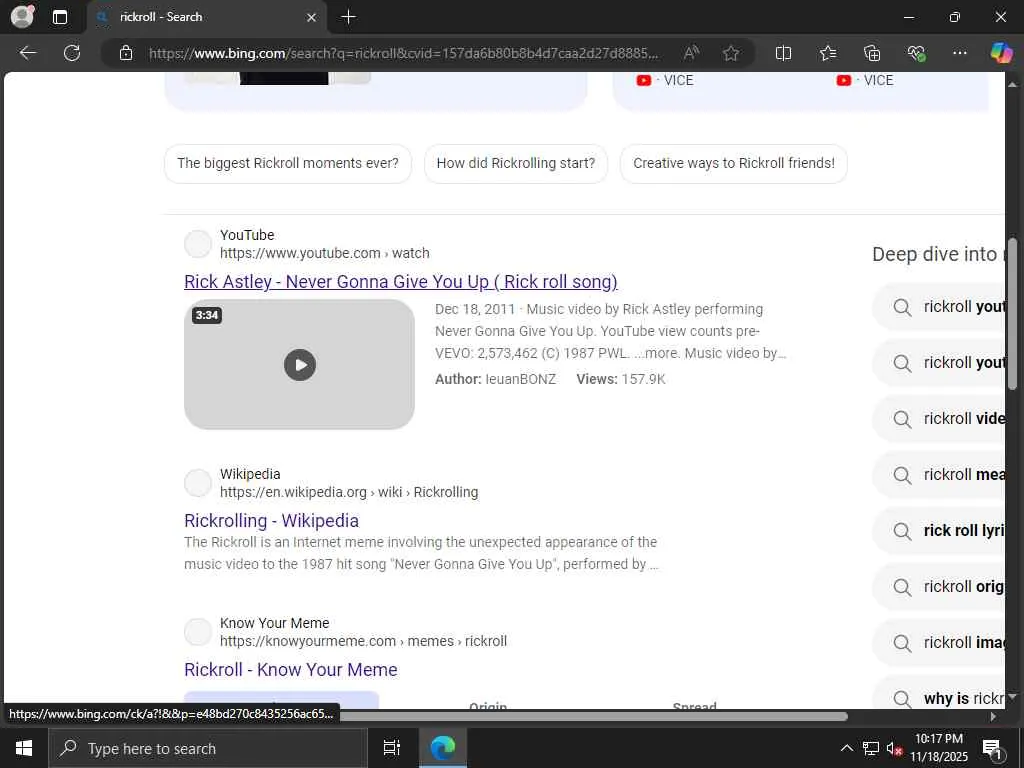Select 'rick roll lyri' related search

coord(939,531)
